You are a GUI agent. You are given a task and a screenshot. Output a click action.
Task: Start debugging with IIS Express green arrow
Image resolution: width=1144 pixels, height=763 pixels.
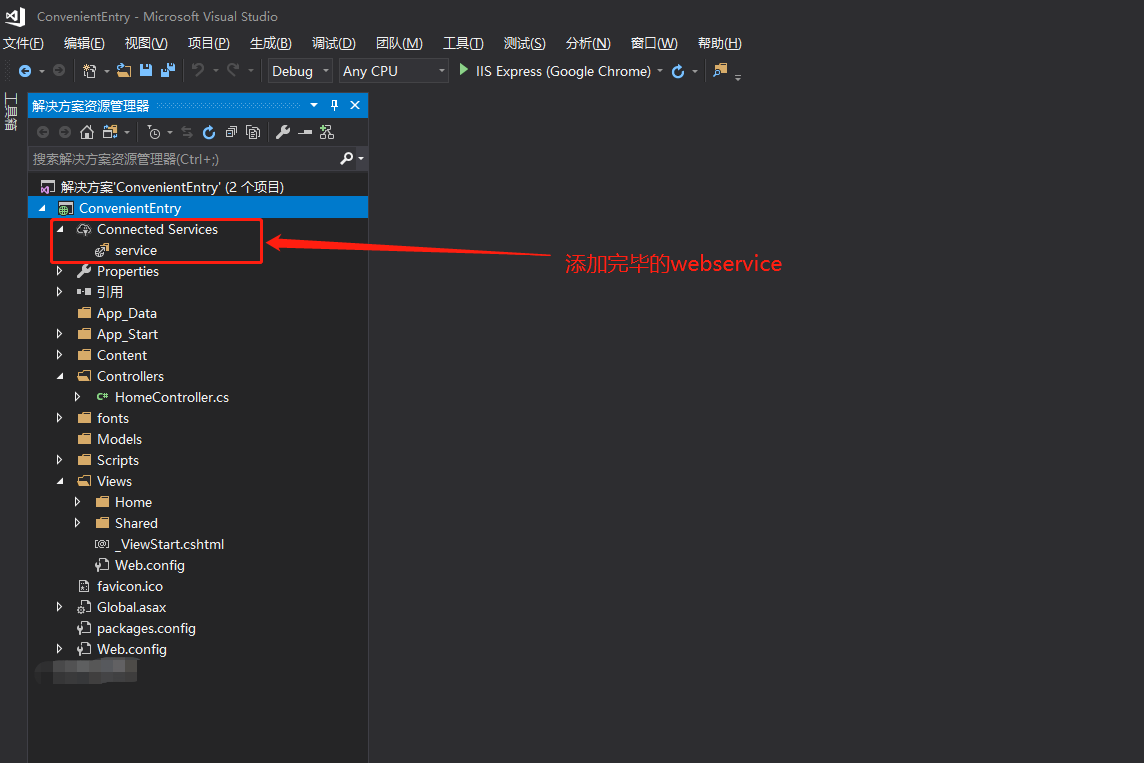pos(463,70)
